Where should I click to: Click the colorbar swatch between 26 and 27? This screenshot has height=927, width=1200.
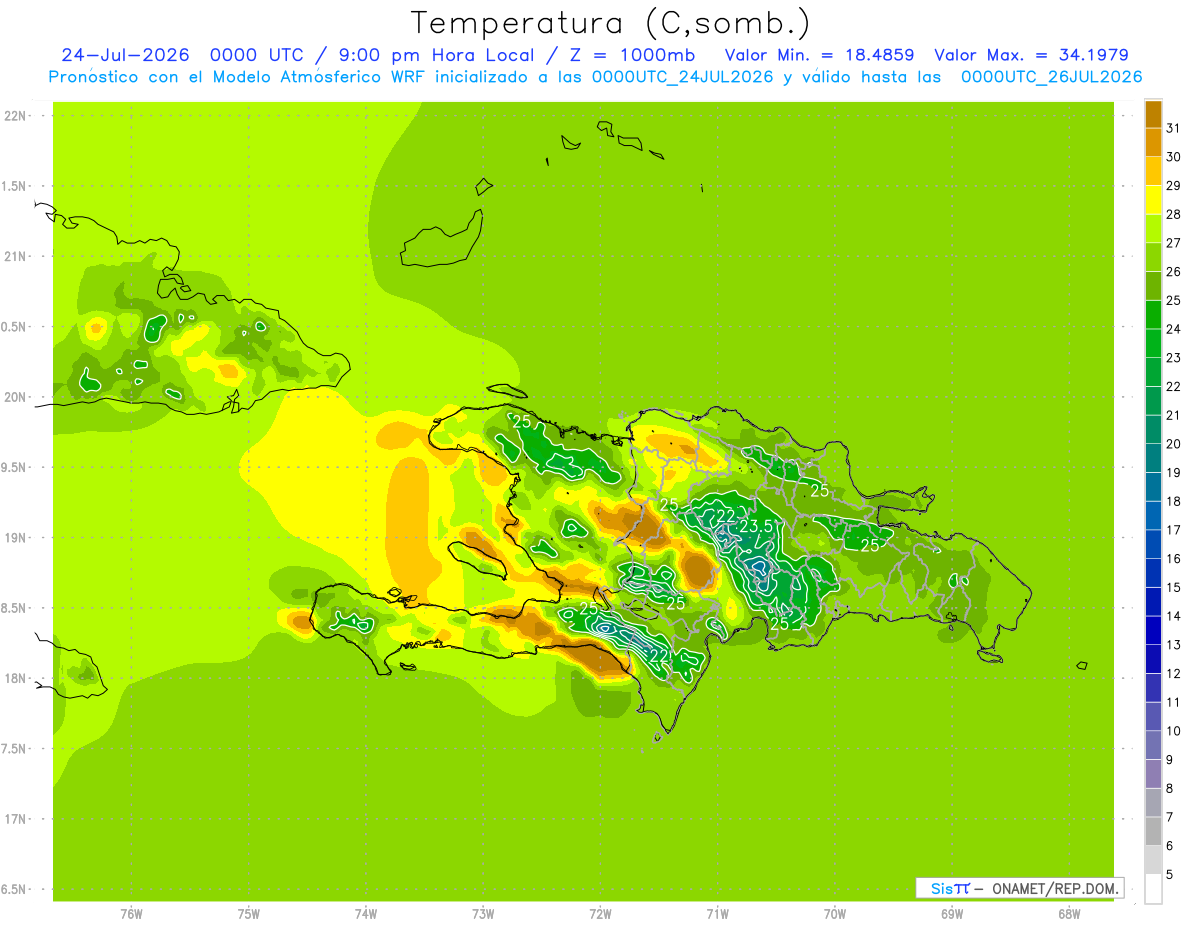coord(1153,256)
